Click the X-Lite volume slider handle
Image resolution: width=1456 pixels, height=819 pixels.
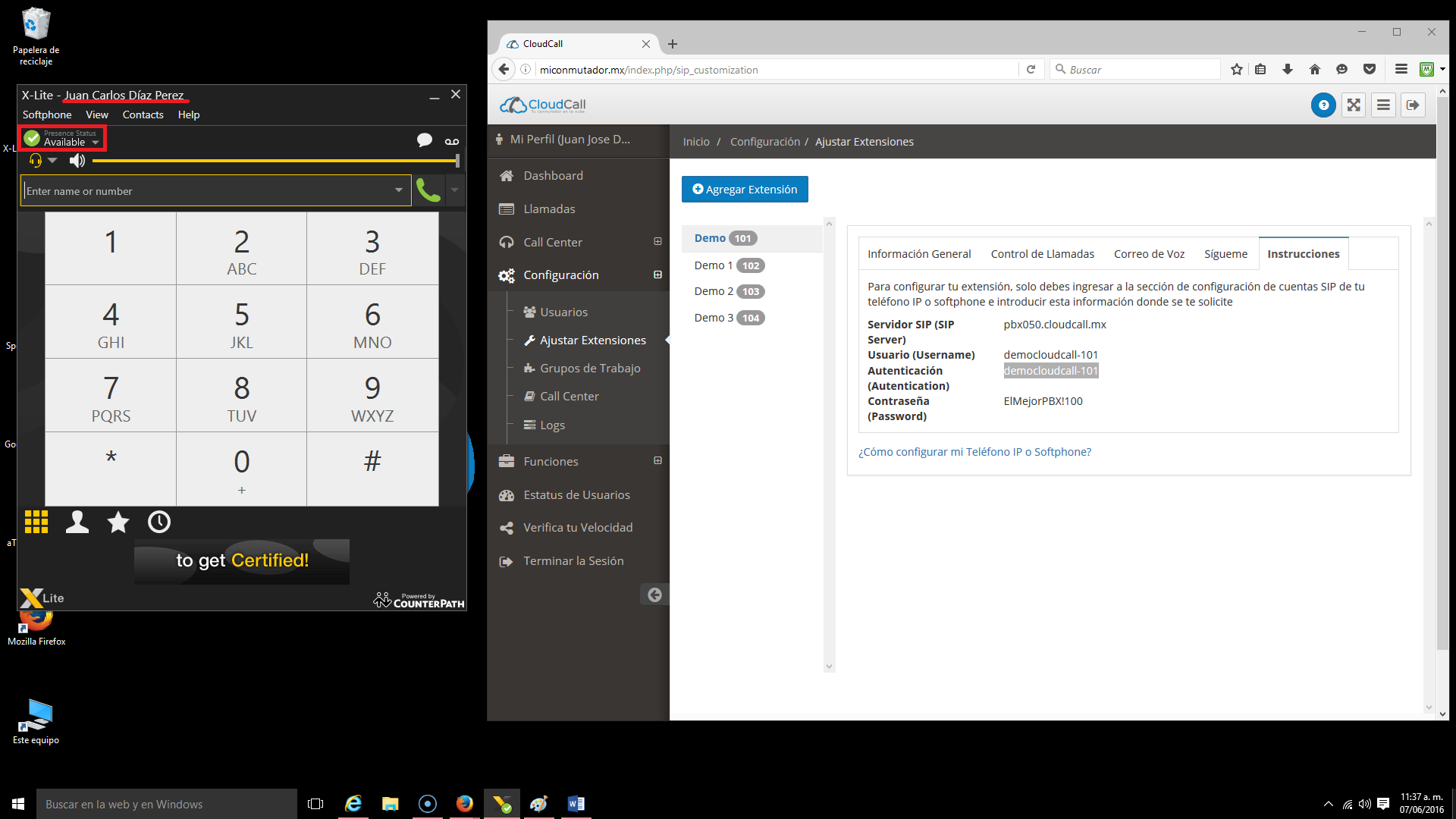(x=457, y=161)
